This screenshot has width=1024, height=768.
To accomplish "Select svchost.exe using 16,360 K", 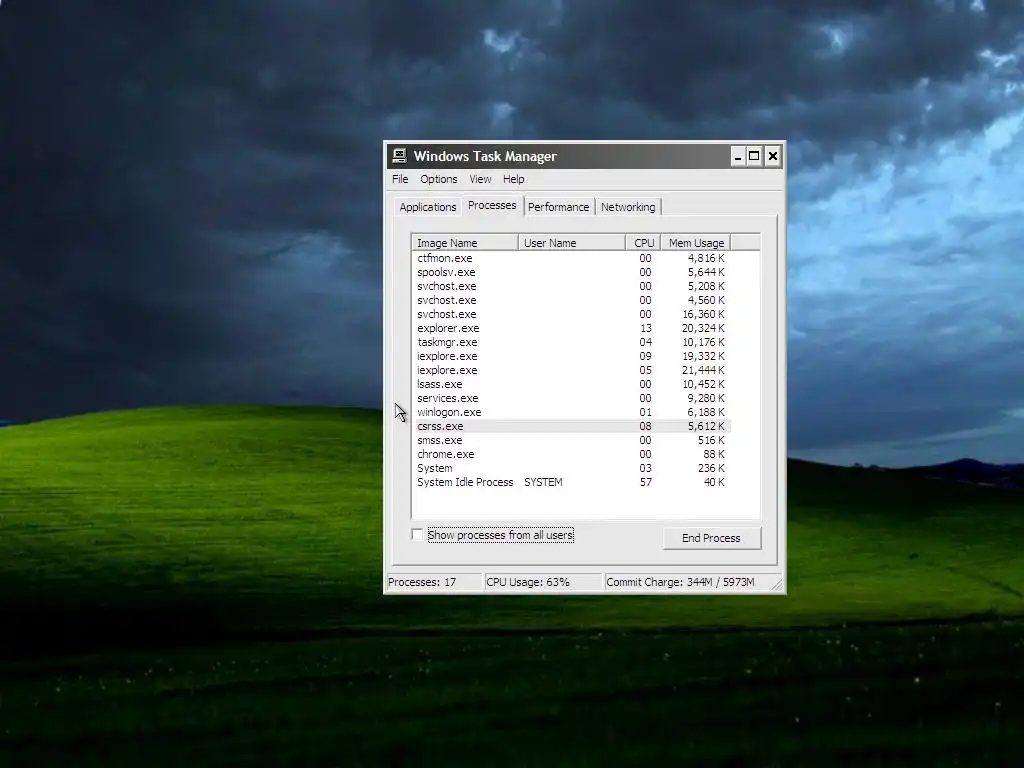I will click(572, 314).
